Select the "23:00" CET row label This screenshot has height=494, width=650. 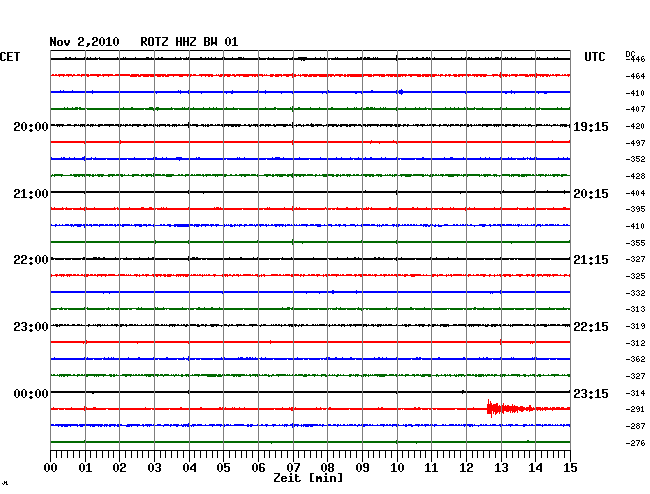[31, 327]
